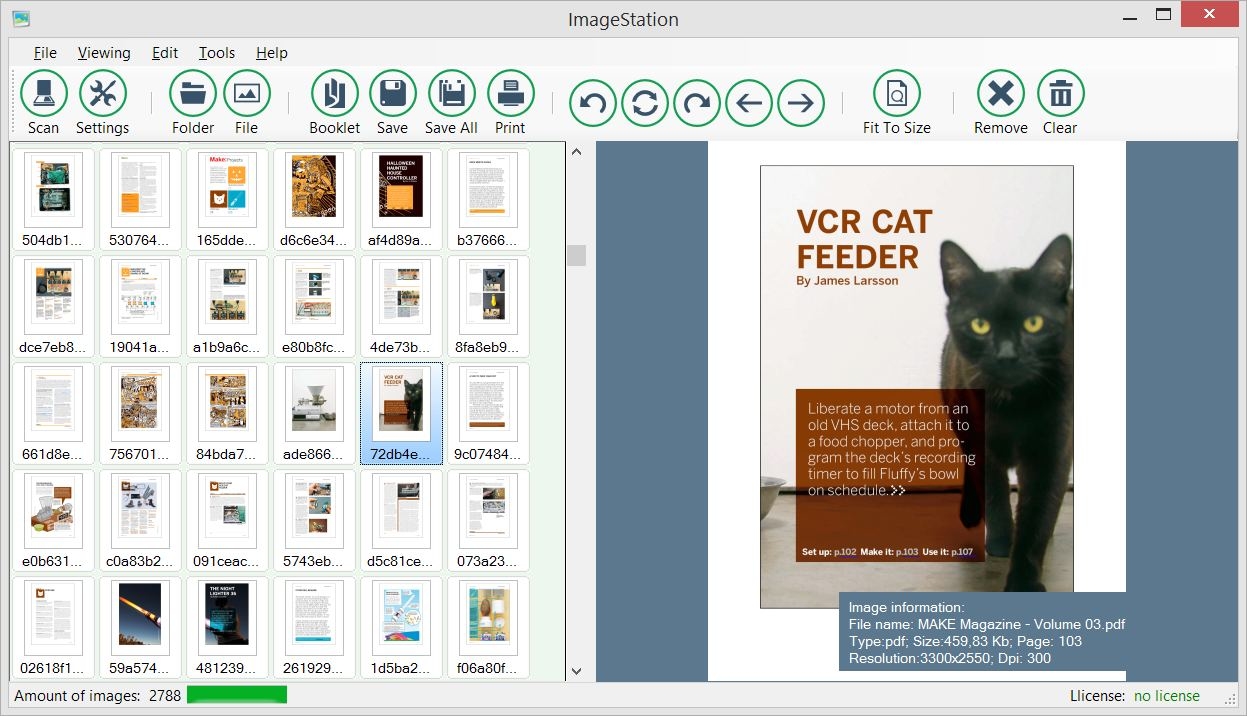Select thumbnail e0b631...
Screen dimensions: 1247x716
53,521
